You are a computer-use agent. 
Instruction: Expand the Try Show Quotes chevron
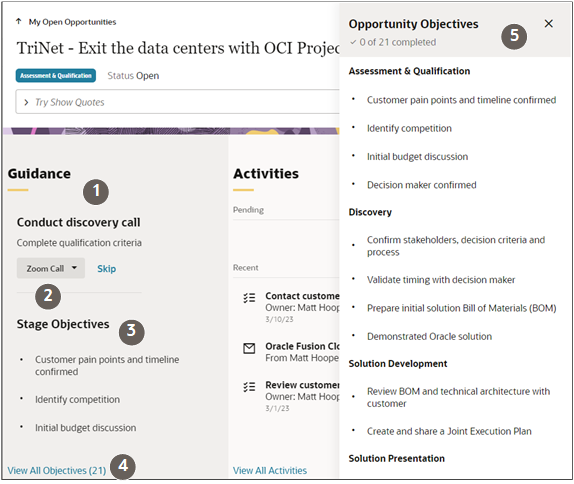(26, 102)
